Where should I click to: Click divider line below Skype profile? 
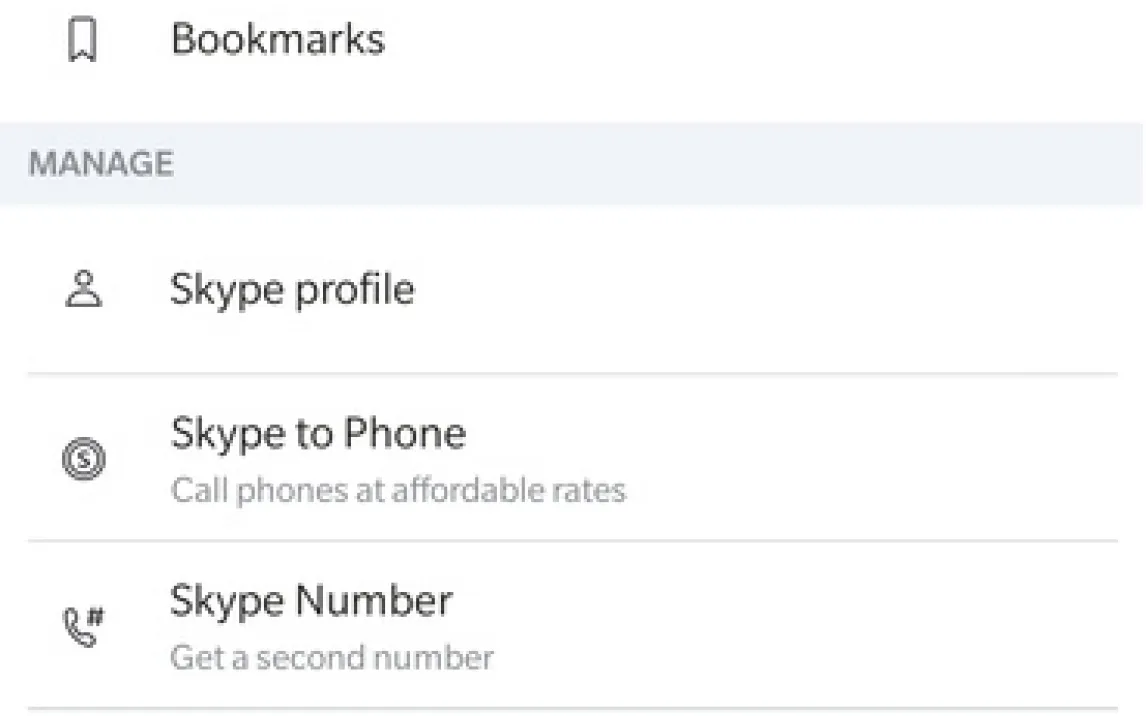point(572,374)
